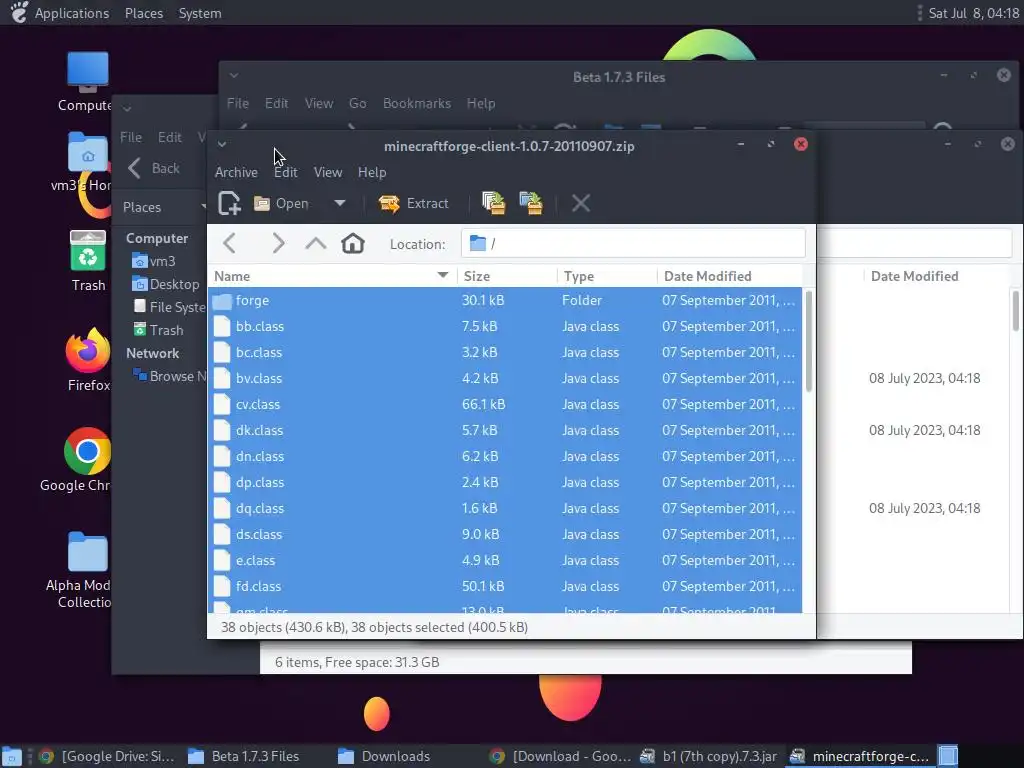Toggle Name column sort arrow
Screen dimensions: 1024x768
[443, 276]
